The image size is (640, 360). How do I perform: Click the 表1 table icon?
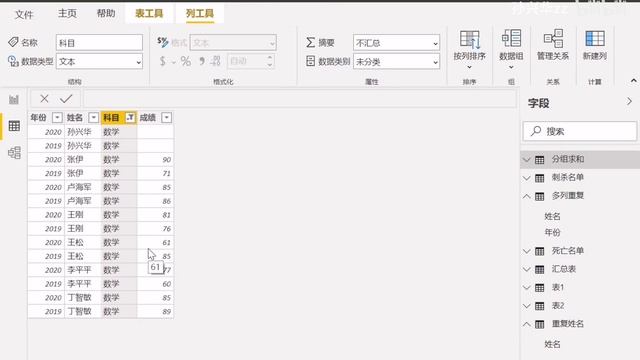[x=540, y=288]
